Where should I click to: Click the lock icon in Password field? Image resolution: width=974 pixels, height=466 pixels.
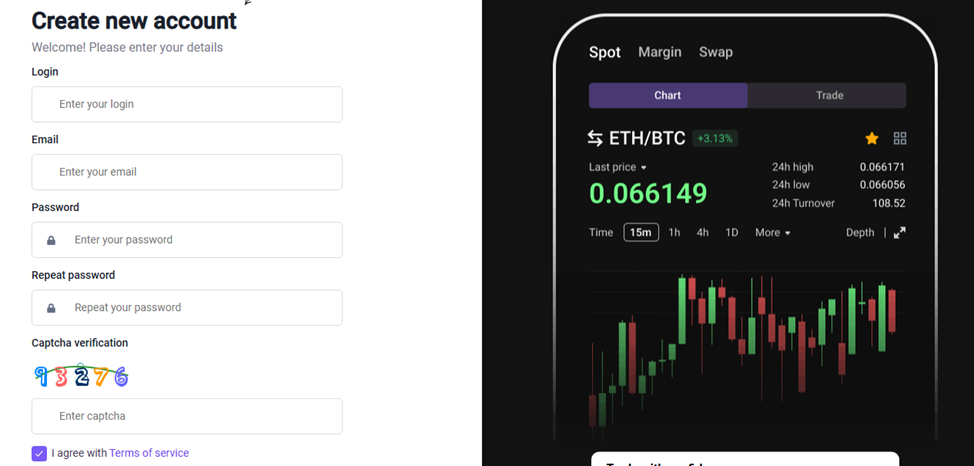(51, 240)
